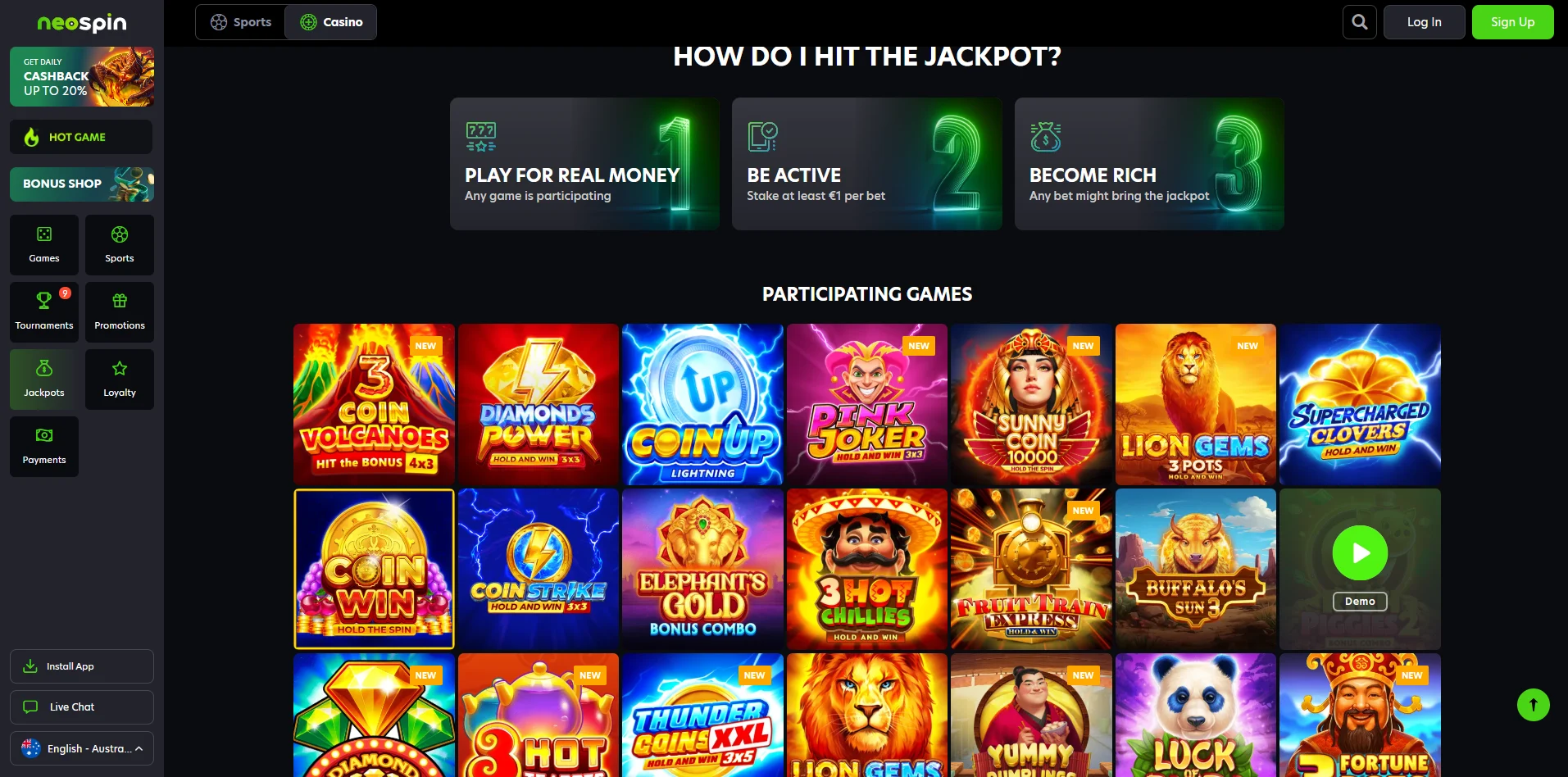This screenshot has height=777, width=1568.
Task: Open Loyalty star tile
Action: [120, 379]
